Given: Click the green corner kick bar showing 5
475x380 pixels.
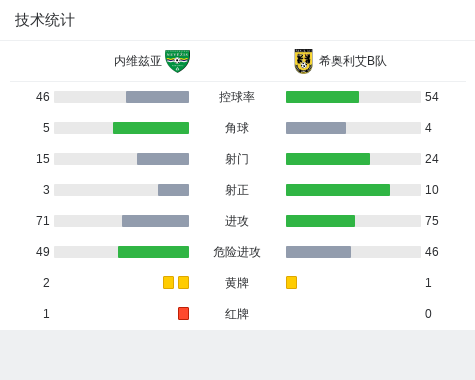Looking at the screenshot, I should pyautogui.click(x=151, y=128).
